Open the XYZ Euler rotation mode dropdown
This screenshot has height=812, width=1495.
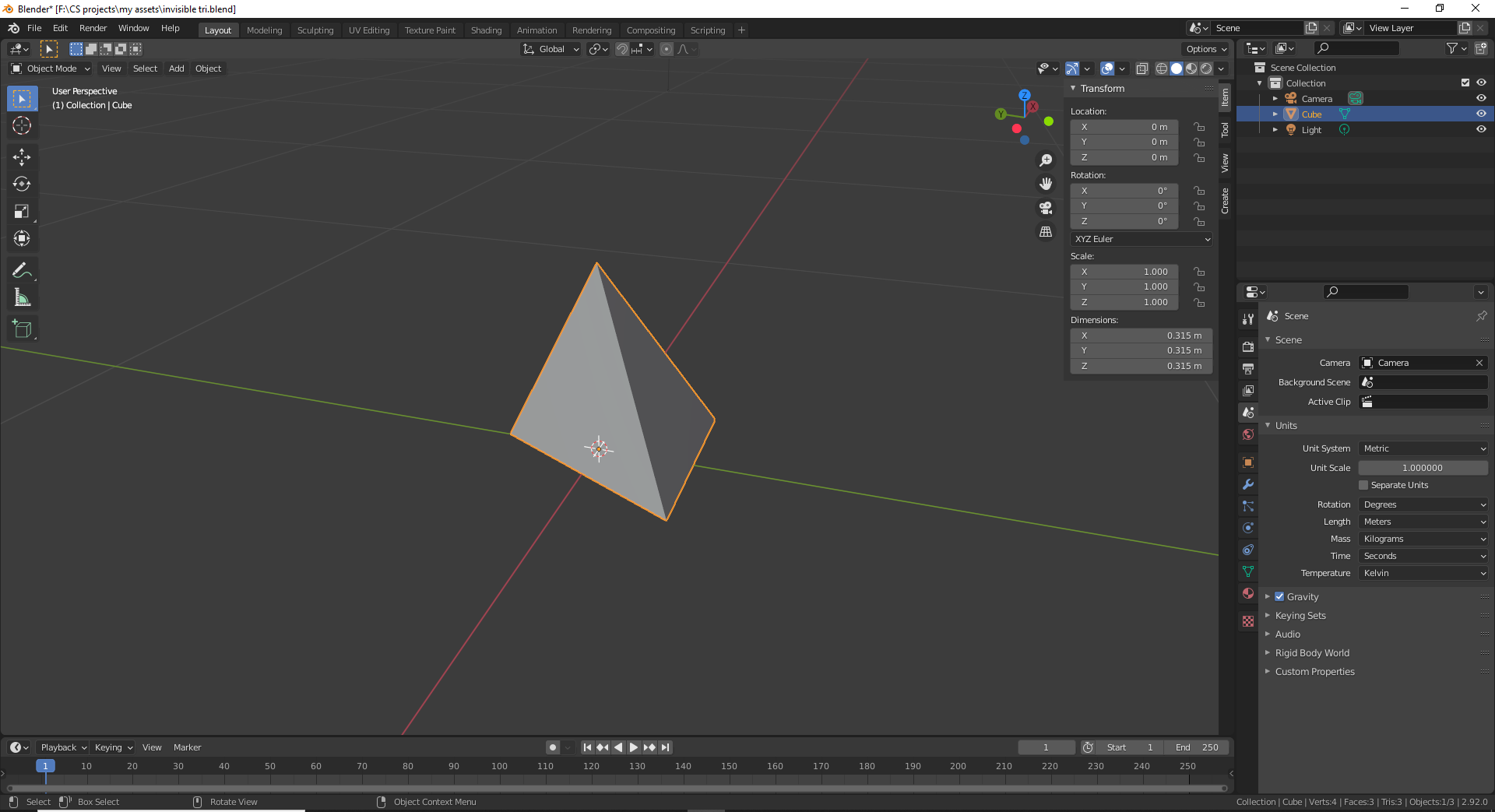1141,239
